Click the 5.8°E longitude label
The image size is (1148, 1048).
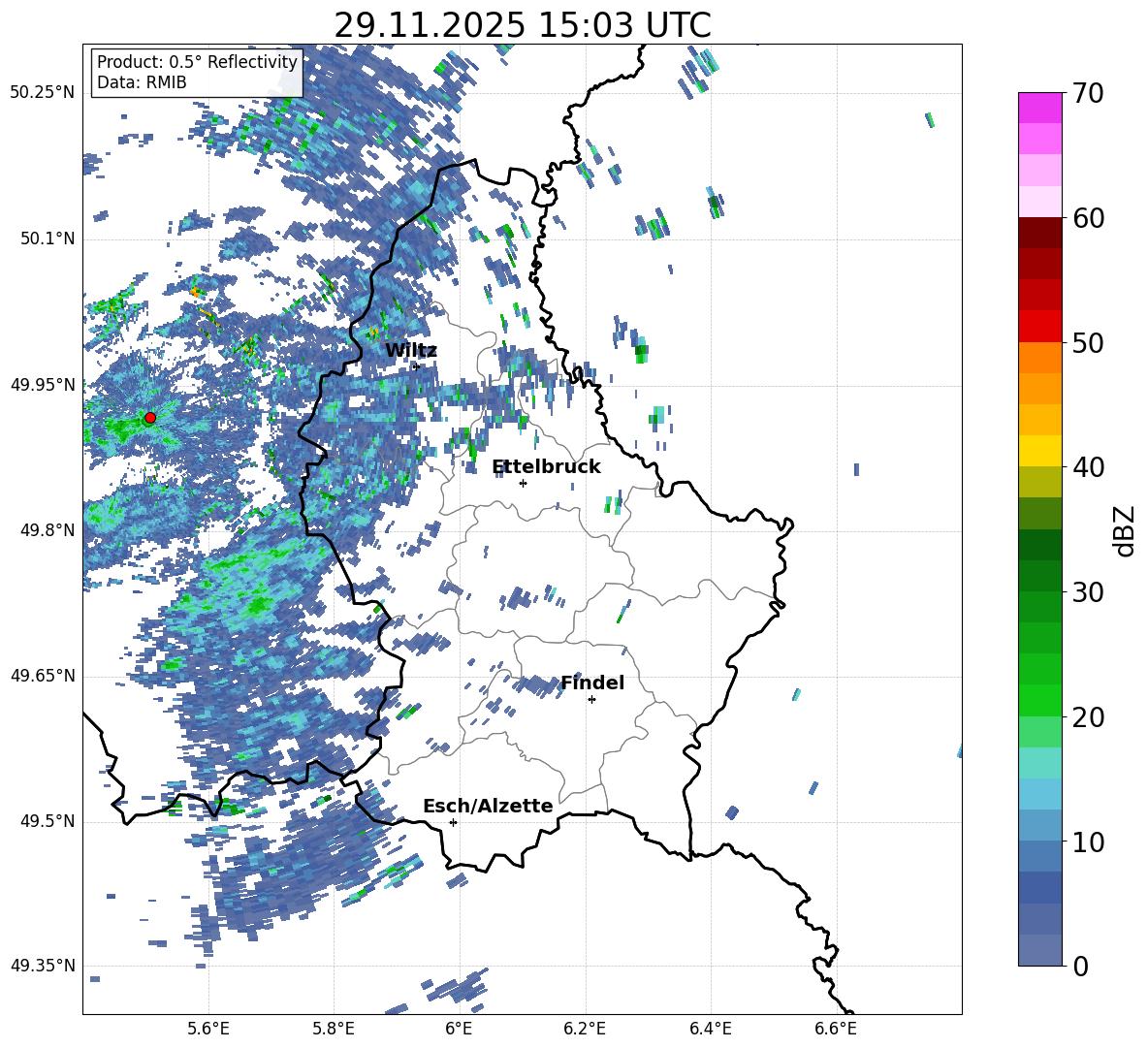tap(334, 1029)
